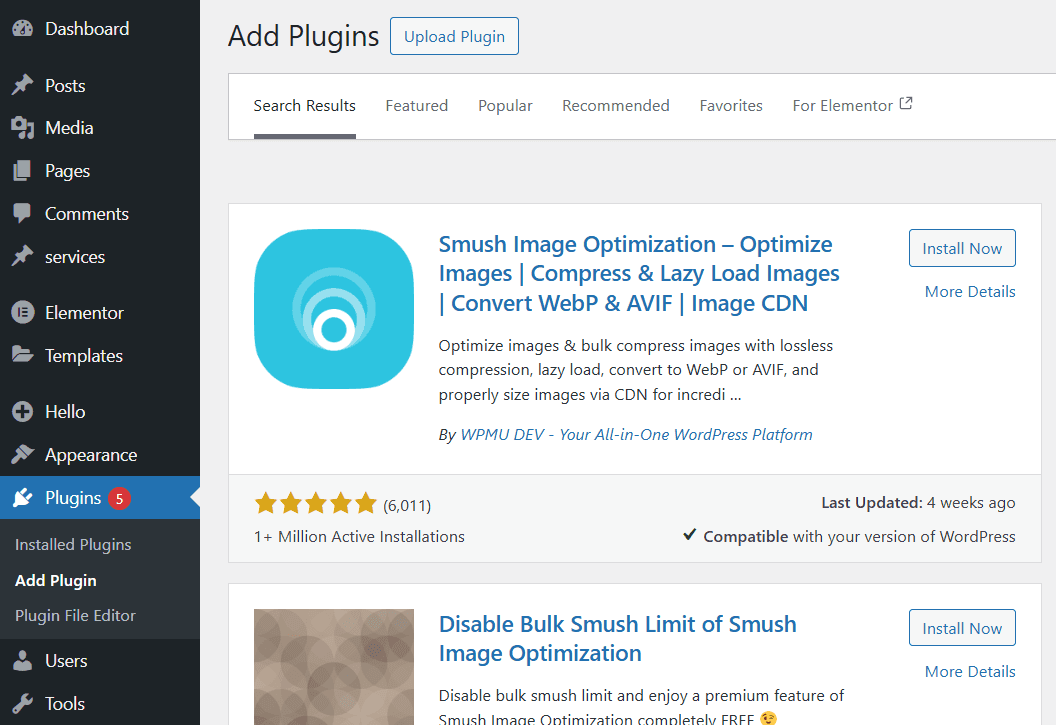
Task: Open More Details for Smush plugin
Action: [969, 291]
